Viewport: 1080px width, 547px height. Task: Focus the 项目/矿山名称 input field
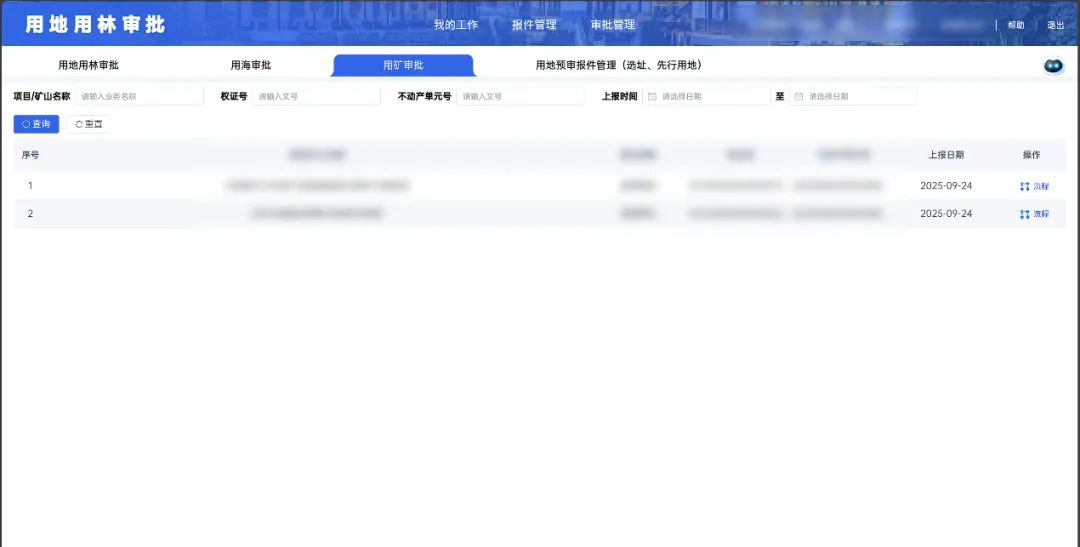coord(139,96)
